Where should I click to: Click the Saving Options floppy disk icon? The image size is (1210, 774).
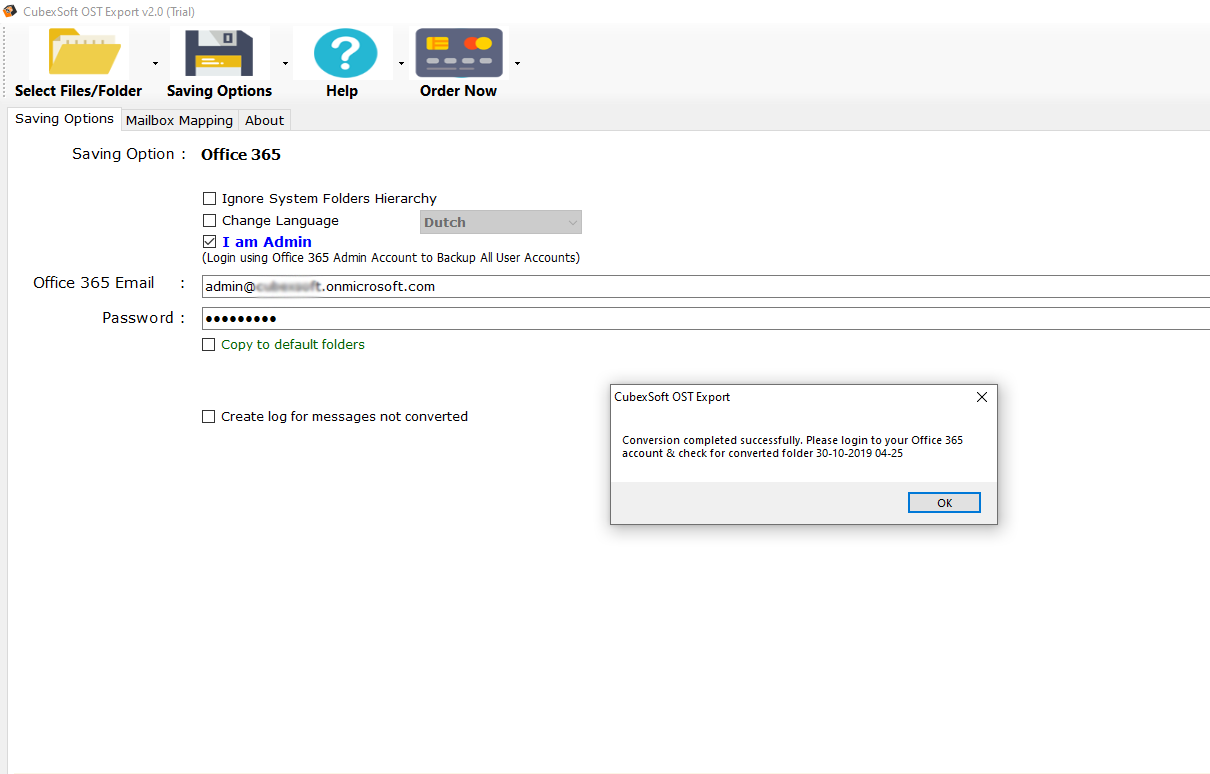pos(219,54)
